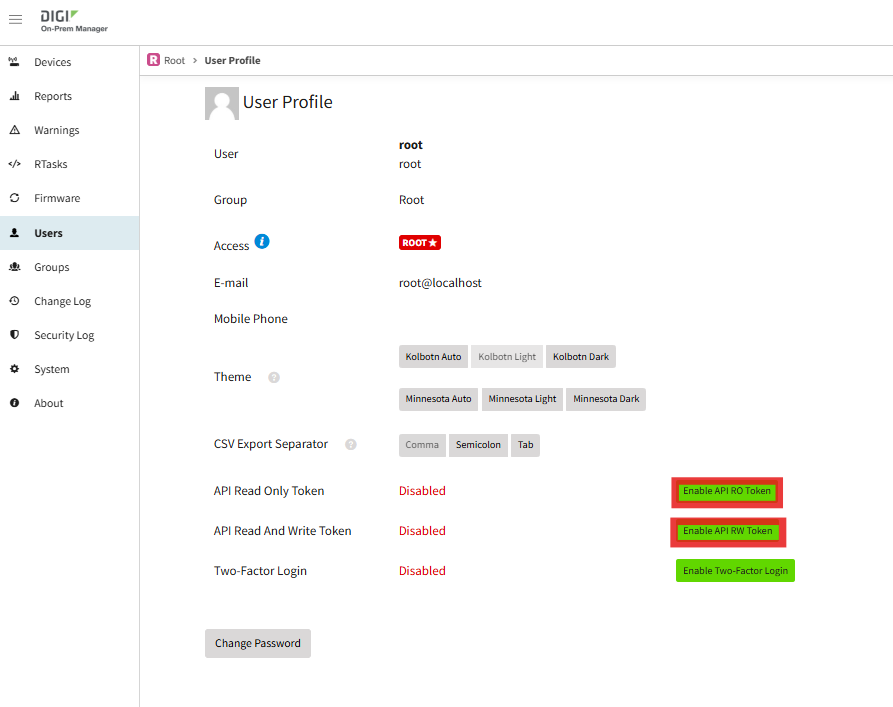Viewport: 893px width, 707px height.
Task: Choose Tab as CSV separator
Action: coord(525,445)
